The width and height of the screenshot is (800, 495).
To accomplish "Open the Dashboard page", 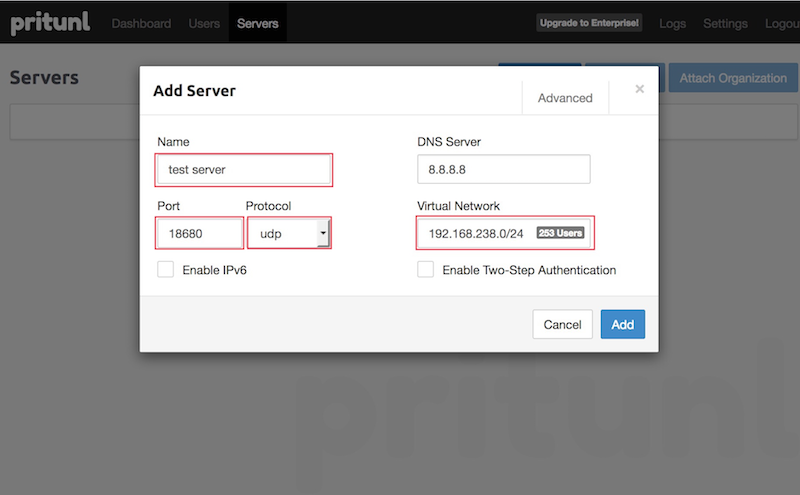I will coord(141,23).
